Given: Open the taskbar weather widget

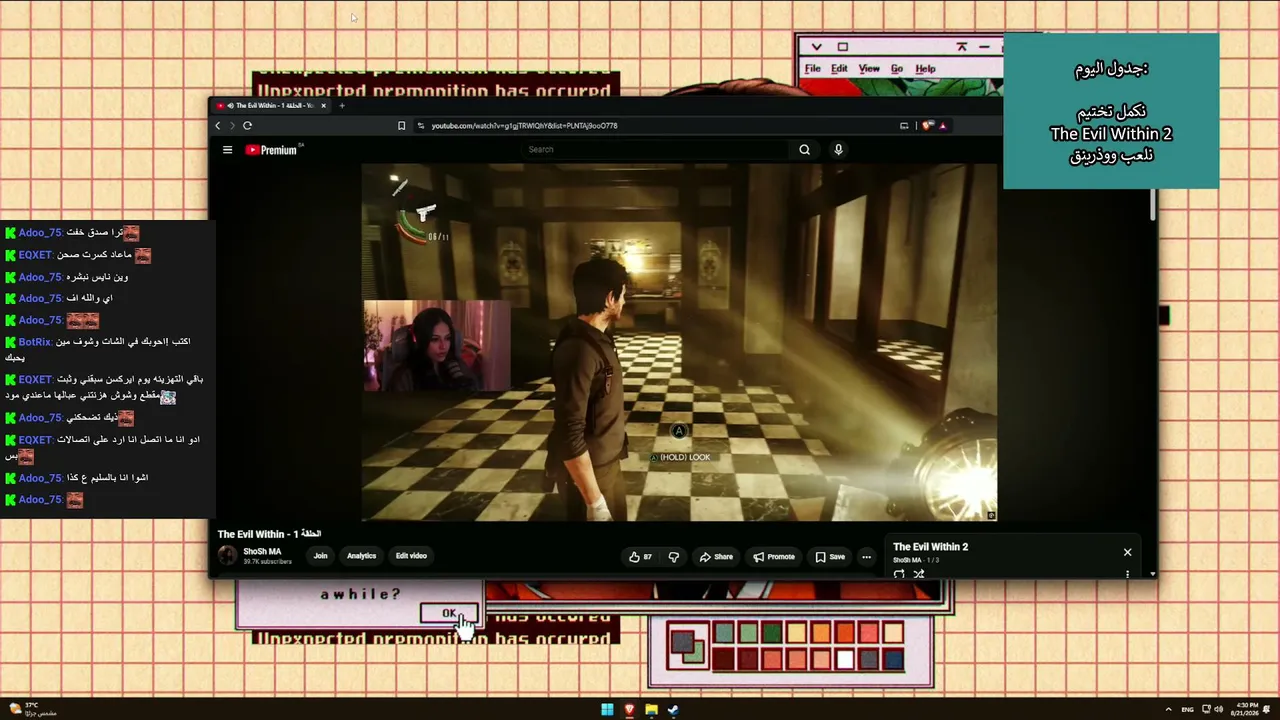Looking at the screenshot, I should pos(32,709).
